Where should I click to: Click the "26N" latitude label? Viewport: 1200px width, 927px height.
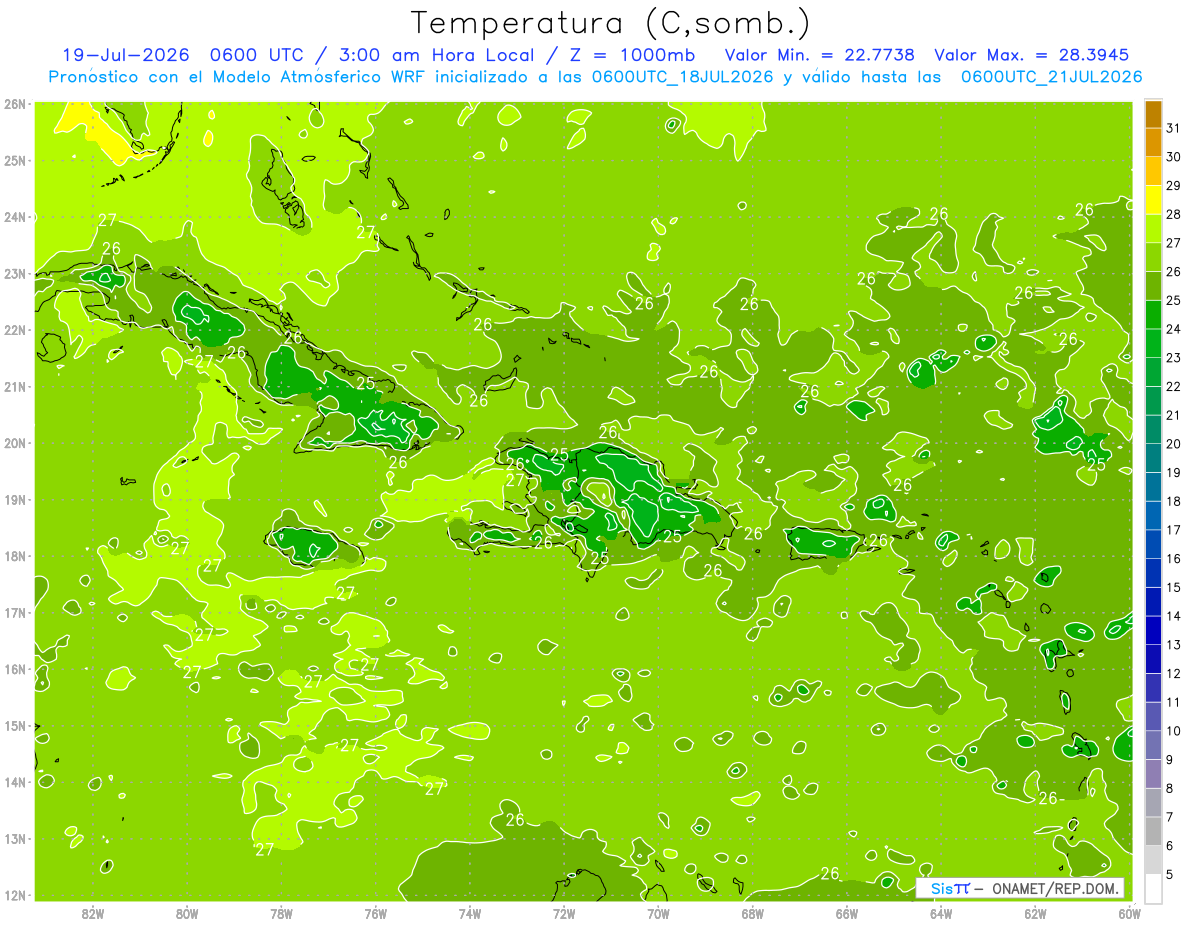[x=14, y=104]
